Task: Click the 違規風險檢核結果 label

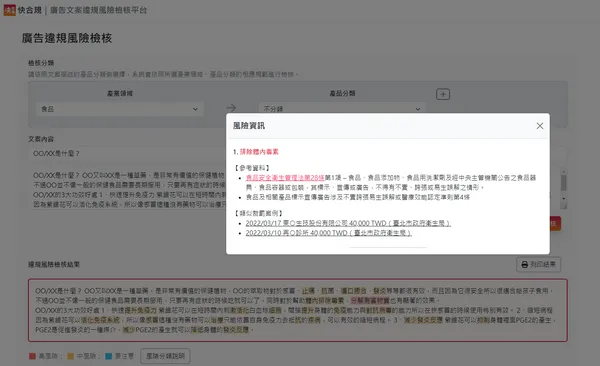Action: (54, 265)
